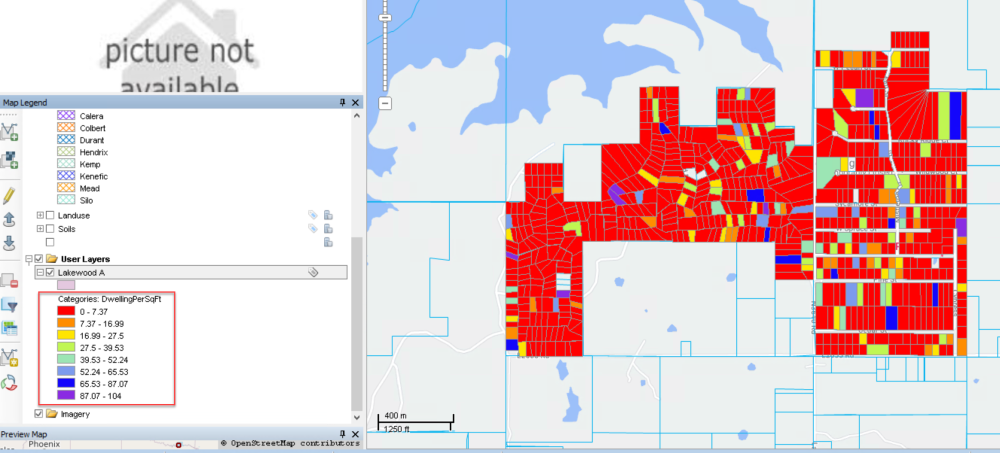
Task: Click the building icon in Landuse row
Action: (328, 215)
